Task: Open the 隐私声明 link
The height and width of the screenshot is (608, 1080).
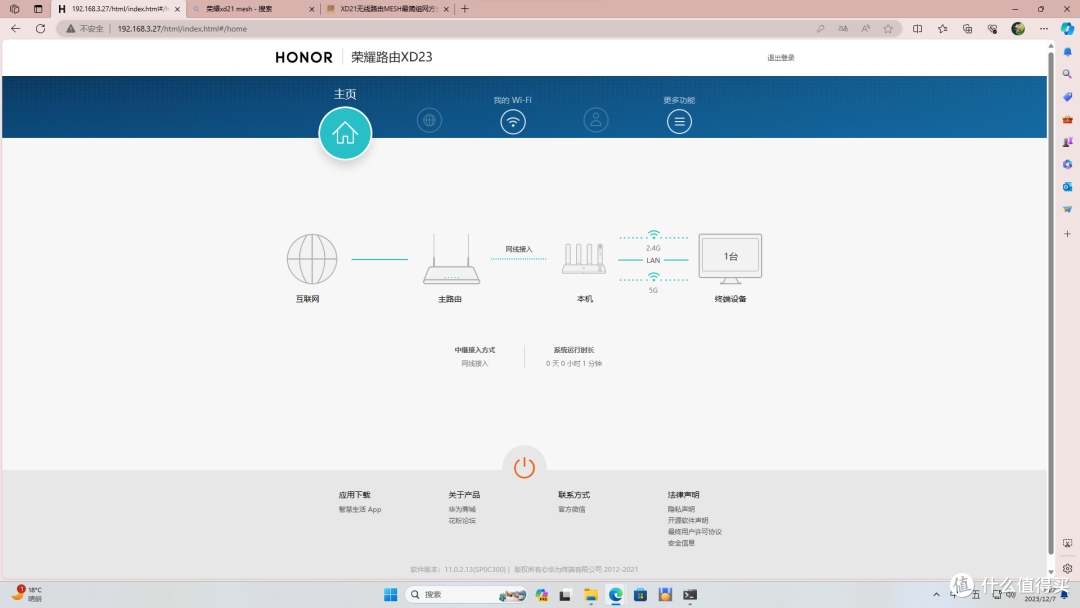Action: pos(681,510)
